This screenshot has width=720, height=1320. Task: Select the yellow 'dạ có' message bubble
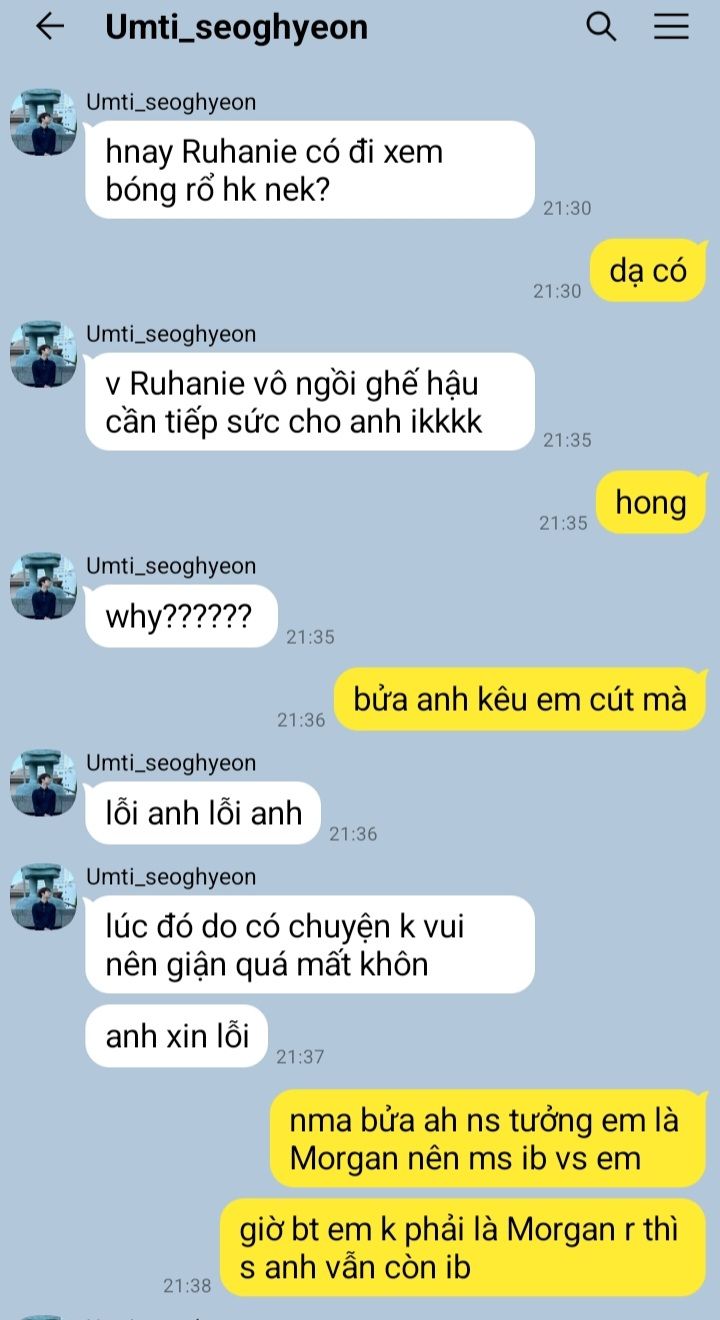point(648,270)
